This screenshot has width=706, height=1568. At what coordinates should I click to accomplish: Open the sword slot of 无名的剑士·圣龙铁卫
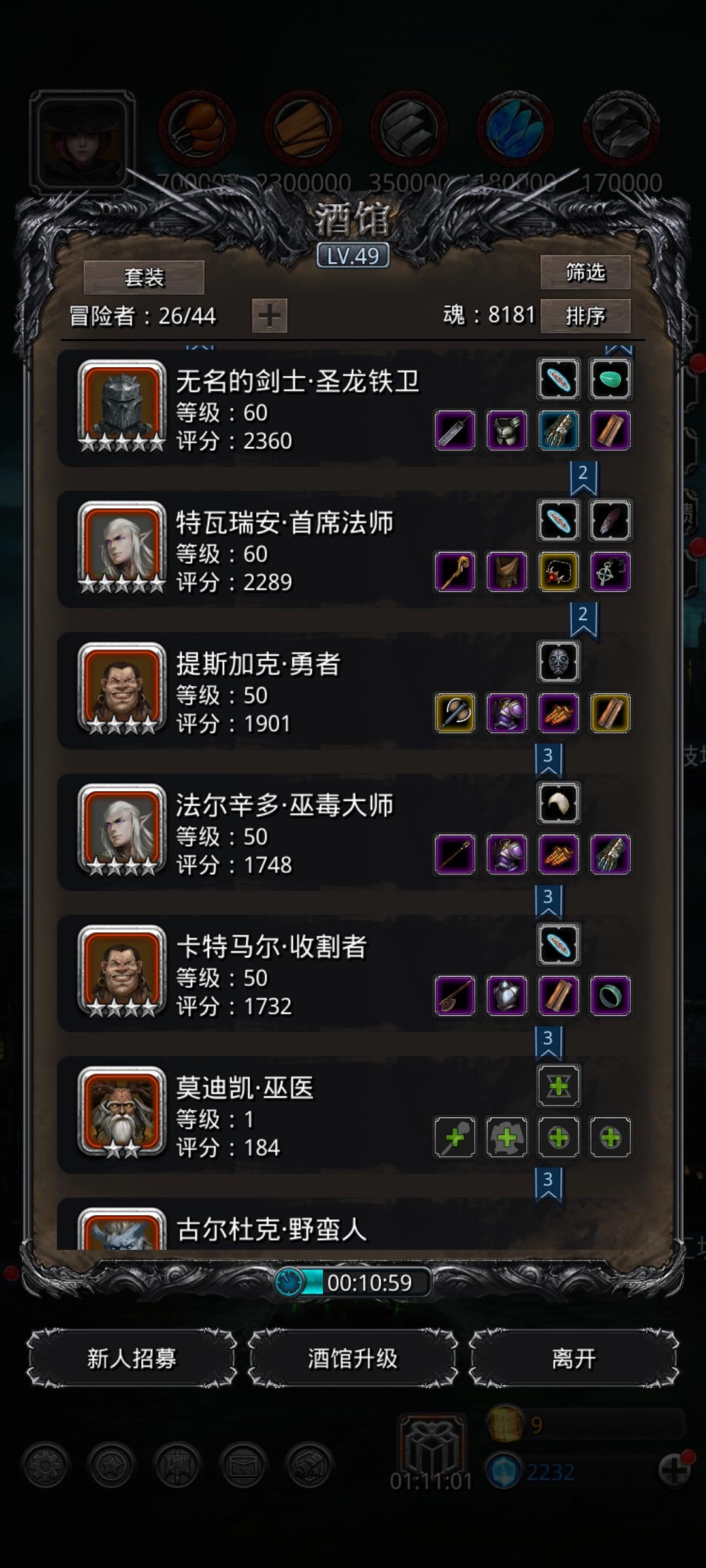coord(455,431)
